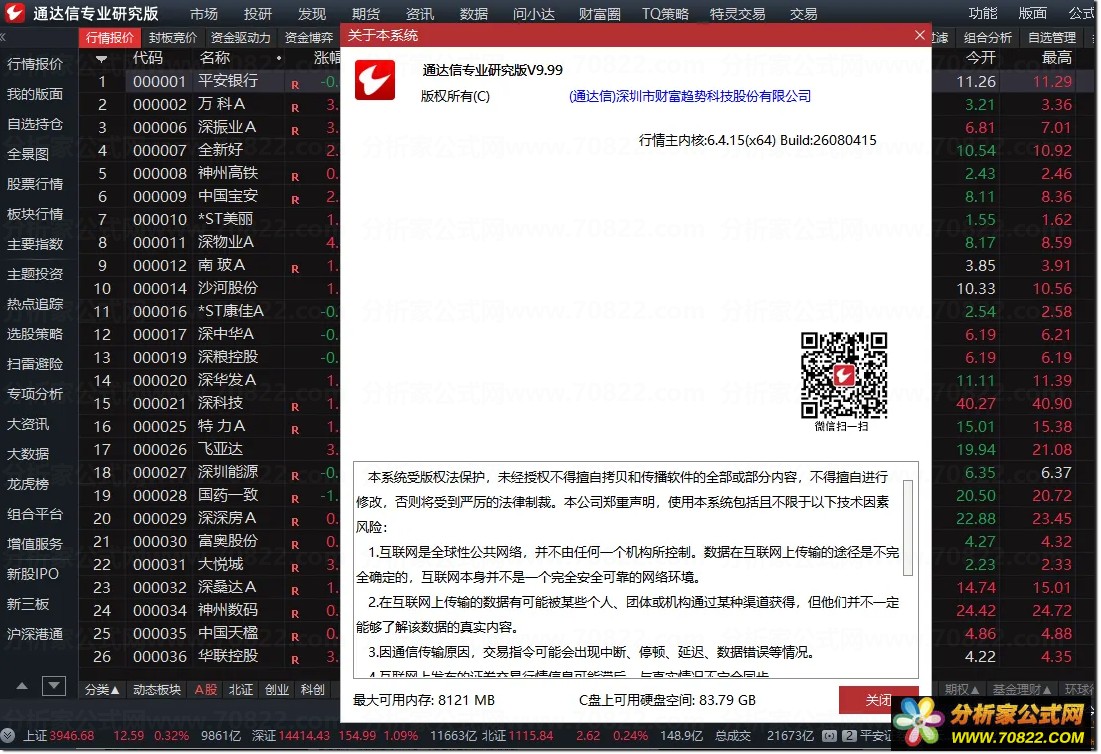This screenshot has width=1101, height=754.
Task: Click the R marker beside 万科A
Action: pyautogui.click(x=295, y=108)
